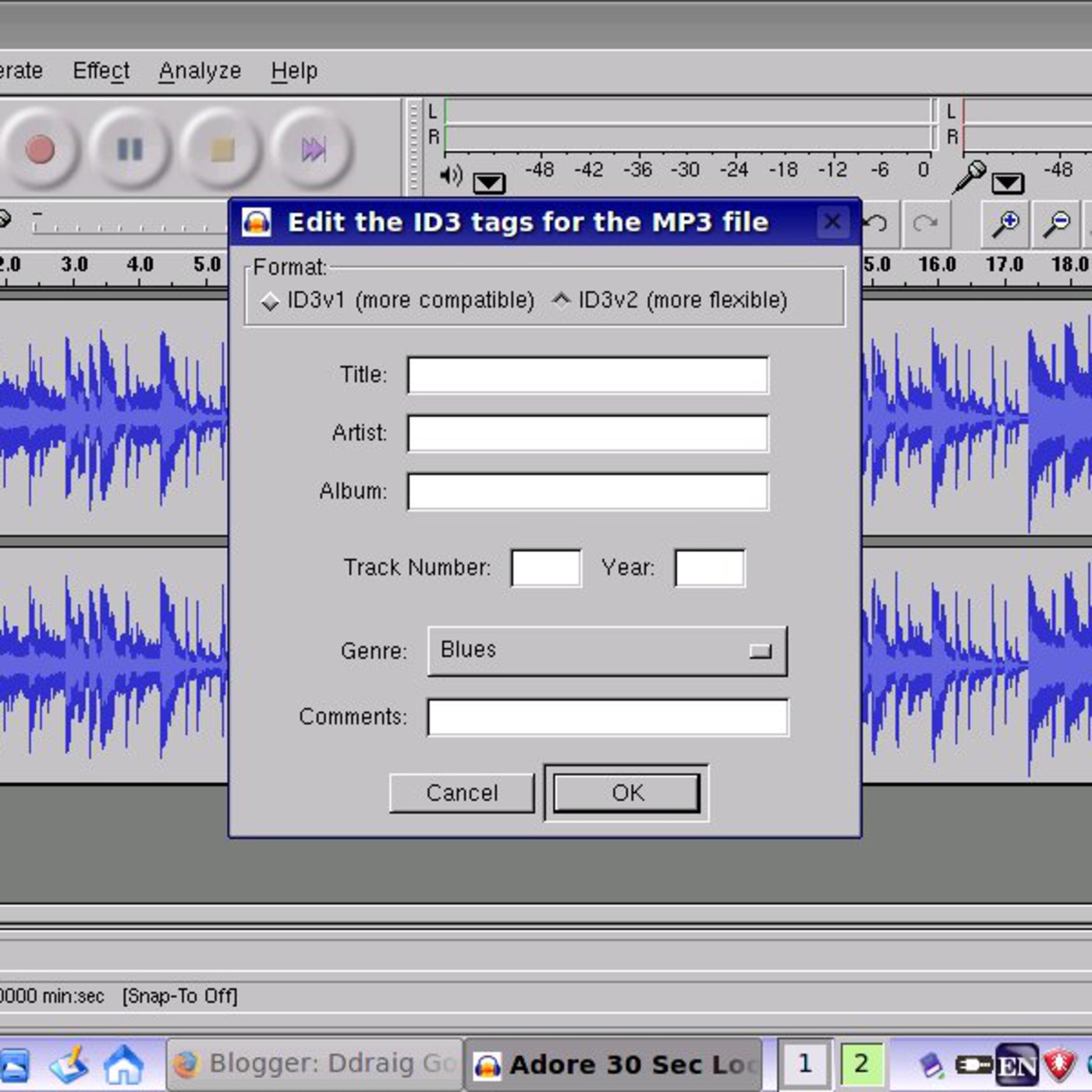Click the red Record button
The height and width of the screenshot is (1092, 1092).
tap(40, 149)
